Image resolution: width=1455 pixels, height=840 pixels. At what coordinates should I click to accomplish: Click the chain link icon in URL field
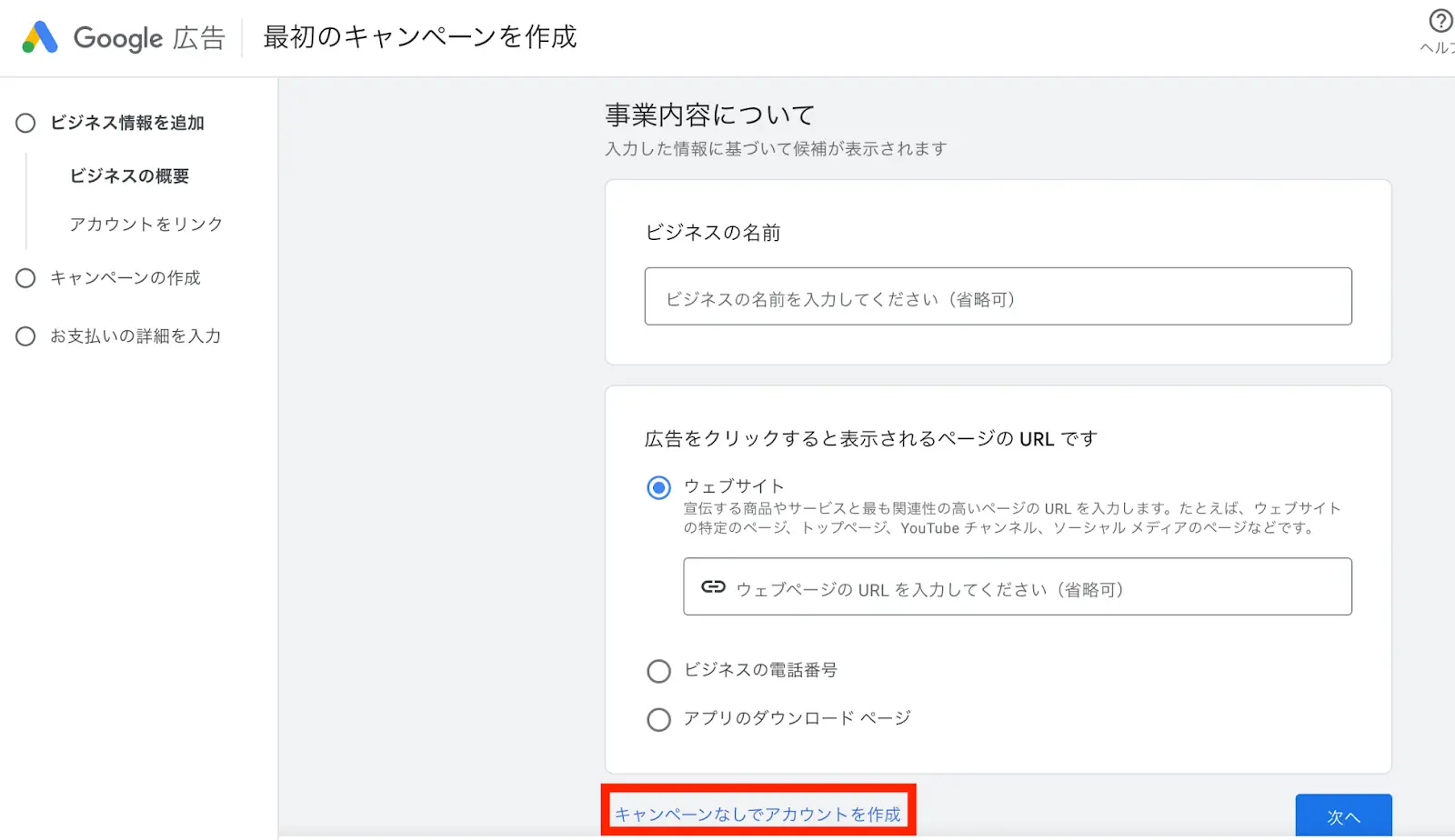(x=713, y=587)
